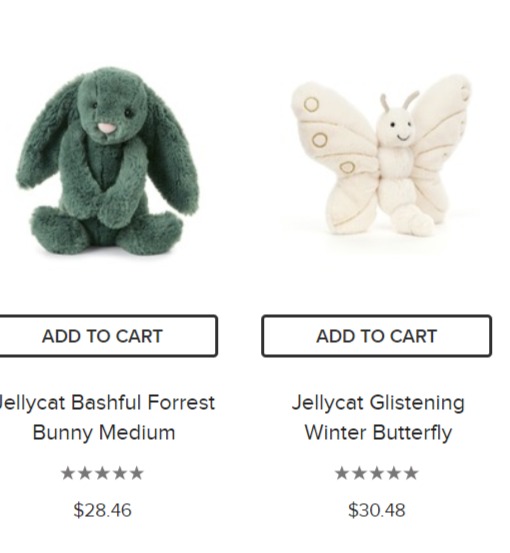The height and width of the screenshot is (553, 510).
Task: Add the Glistening Winter Butterfly to cart
Action: pos(377,336)
